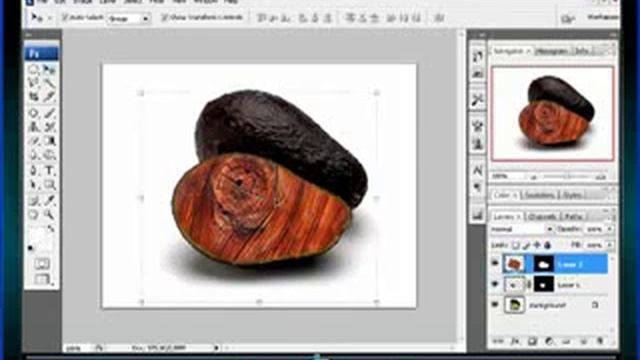Toggle Lock transparent pixels
640x360 pixels.
coord(516,245)
